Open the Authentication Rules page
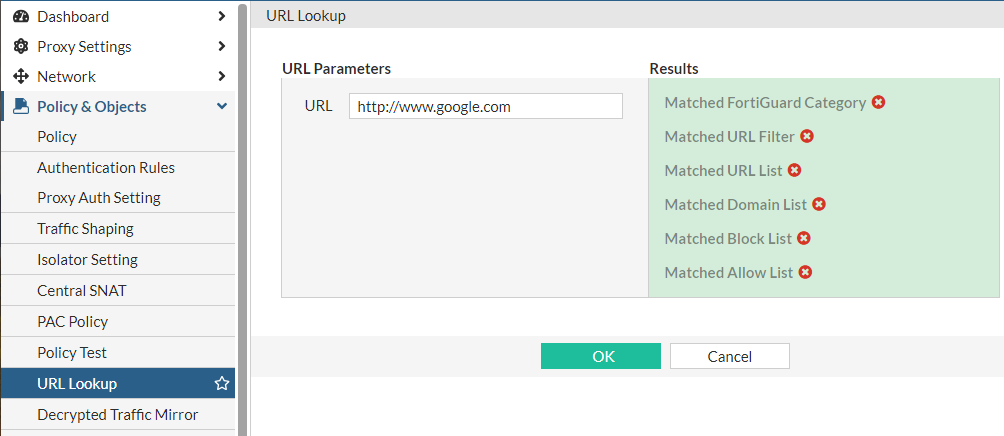The image size is (1004, 436). (106, 168)
